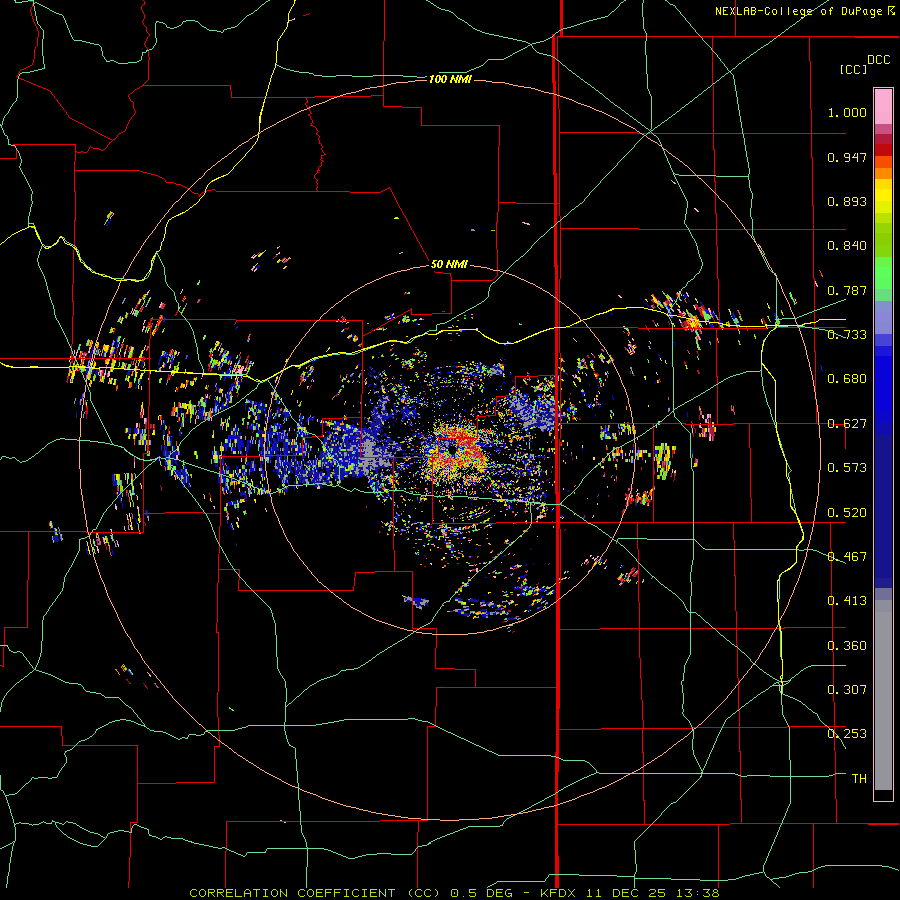Pick the pink swatch atop the color bar
The height and width of the screenshot is (900, 900).
(x=883, y=107)
